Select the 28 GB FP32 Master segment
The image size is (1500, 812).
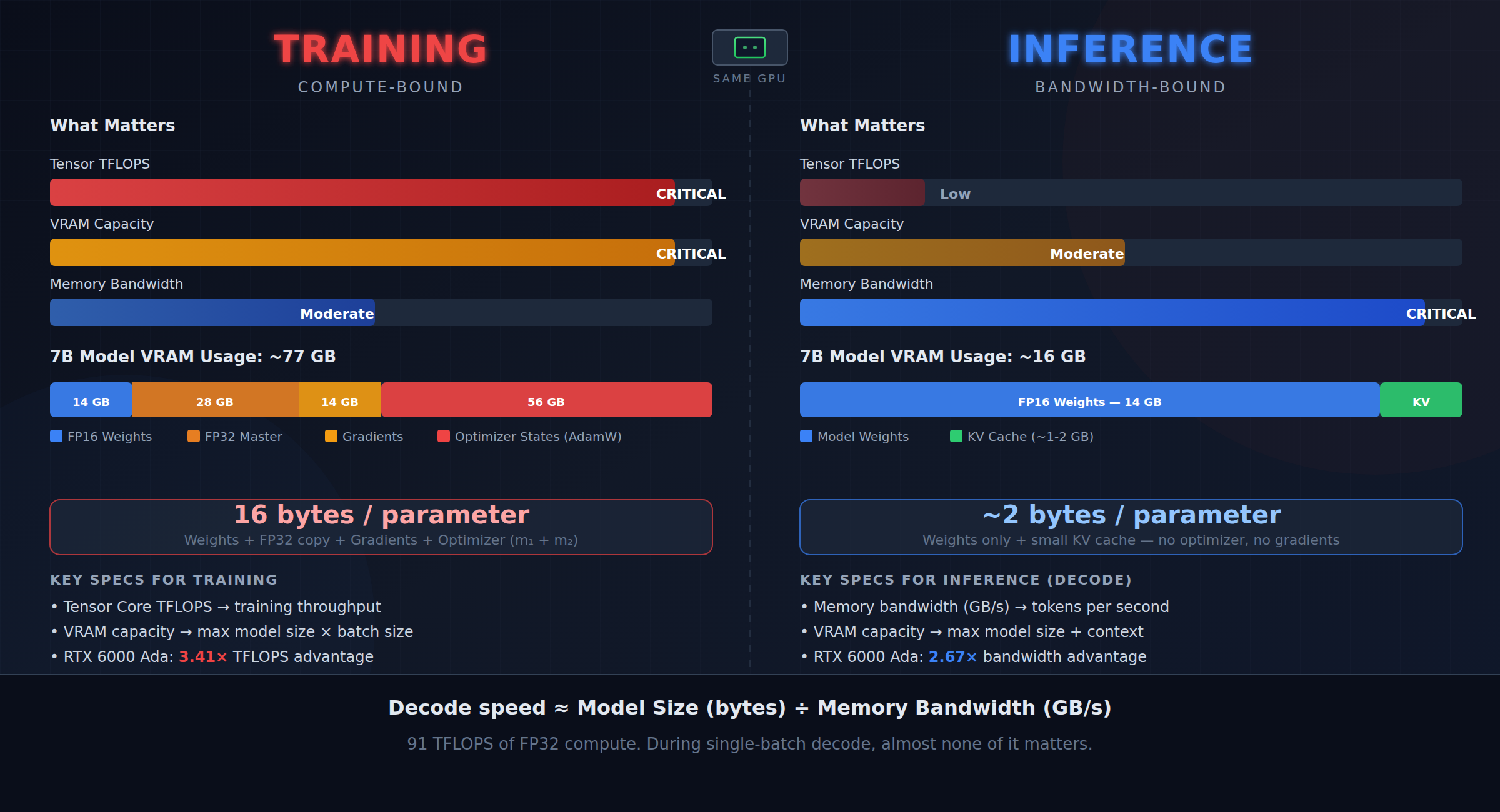point(215,400)
